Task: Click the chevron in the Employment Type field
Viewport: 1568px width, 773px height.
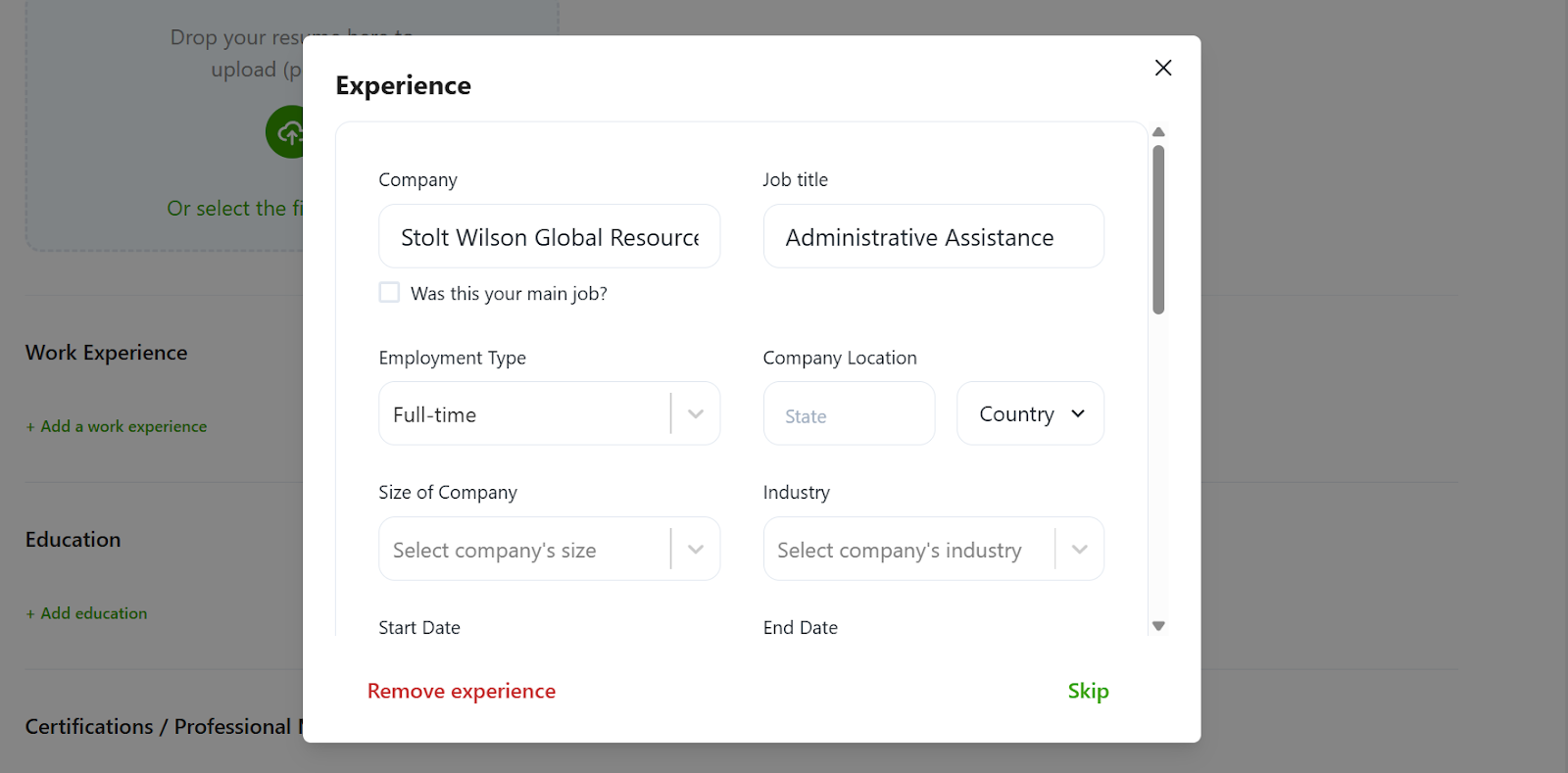Action: click(696, 414)
